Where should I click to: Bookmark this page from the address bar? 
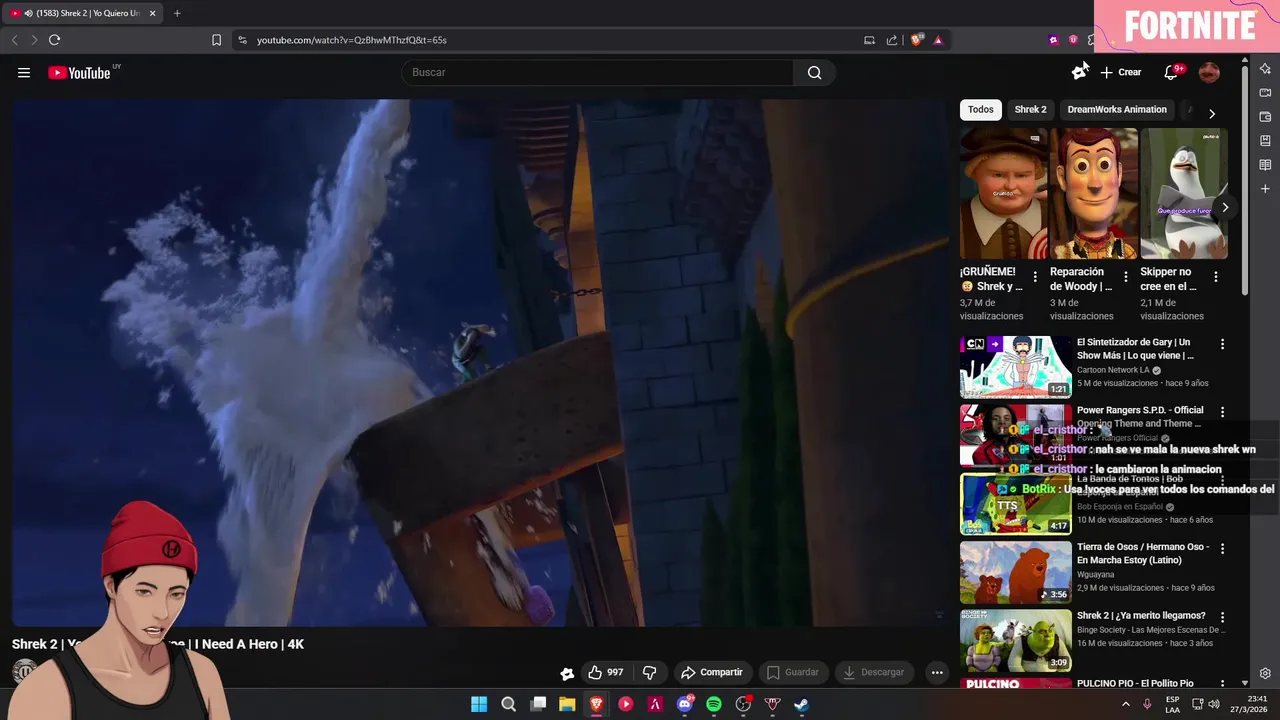tap(216, 40)
